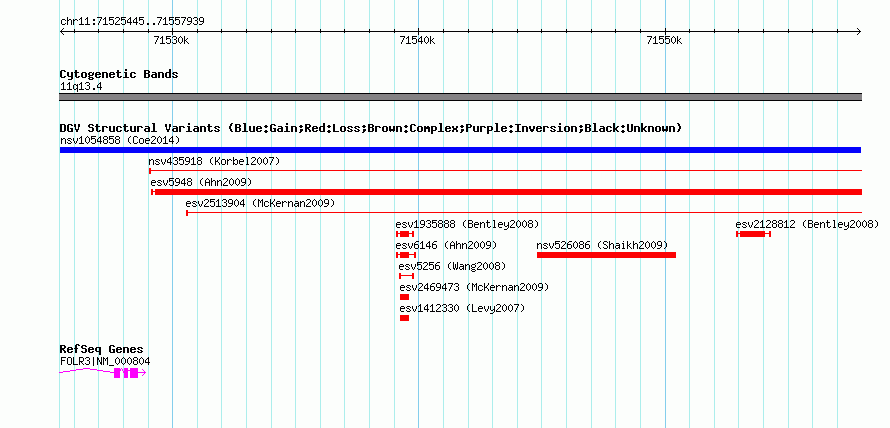
Task: Select the esv6146 (Ahn2009) label
Action: (x=446, y=245)
